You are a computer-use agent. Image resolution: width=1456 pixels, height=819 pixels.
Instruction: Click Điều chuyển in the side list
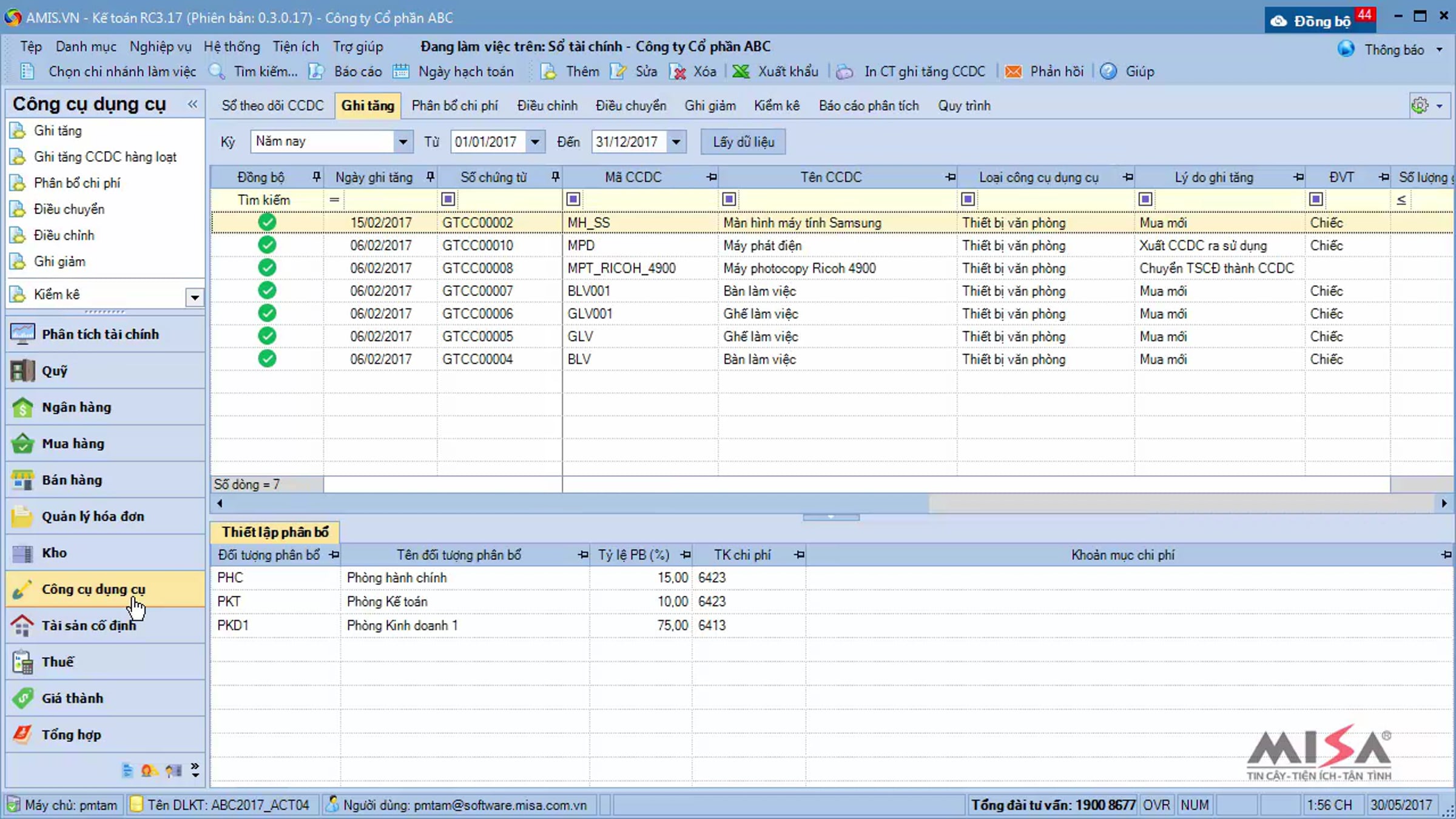click(x=69, y=209)
